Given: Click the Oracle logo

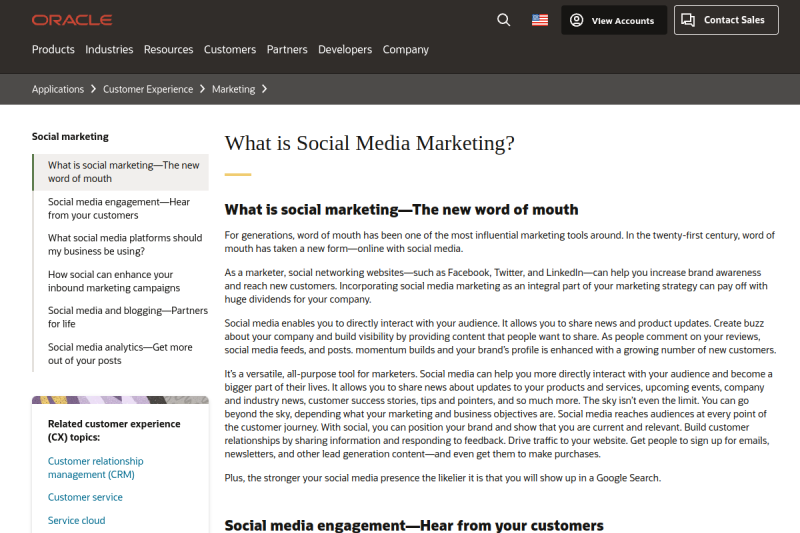Looking at the screenshot, I should (72, 20).
